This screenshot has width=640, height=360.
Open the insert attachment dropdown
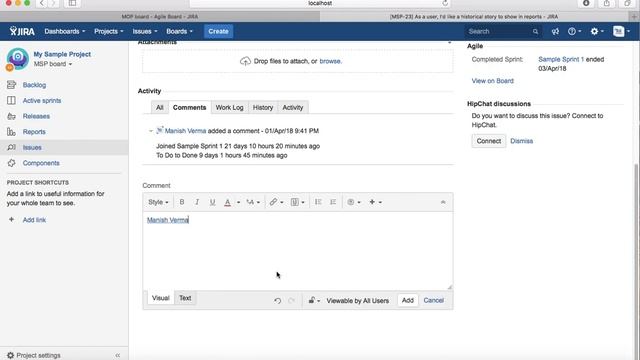pos(298,202)
